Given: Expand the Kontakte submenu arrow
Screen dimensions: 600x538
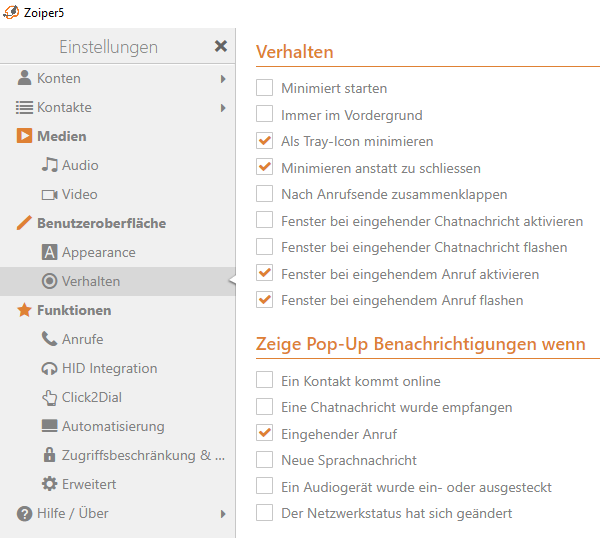Looking at the screenshot, I should 222,108.
